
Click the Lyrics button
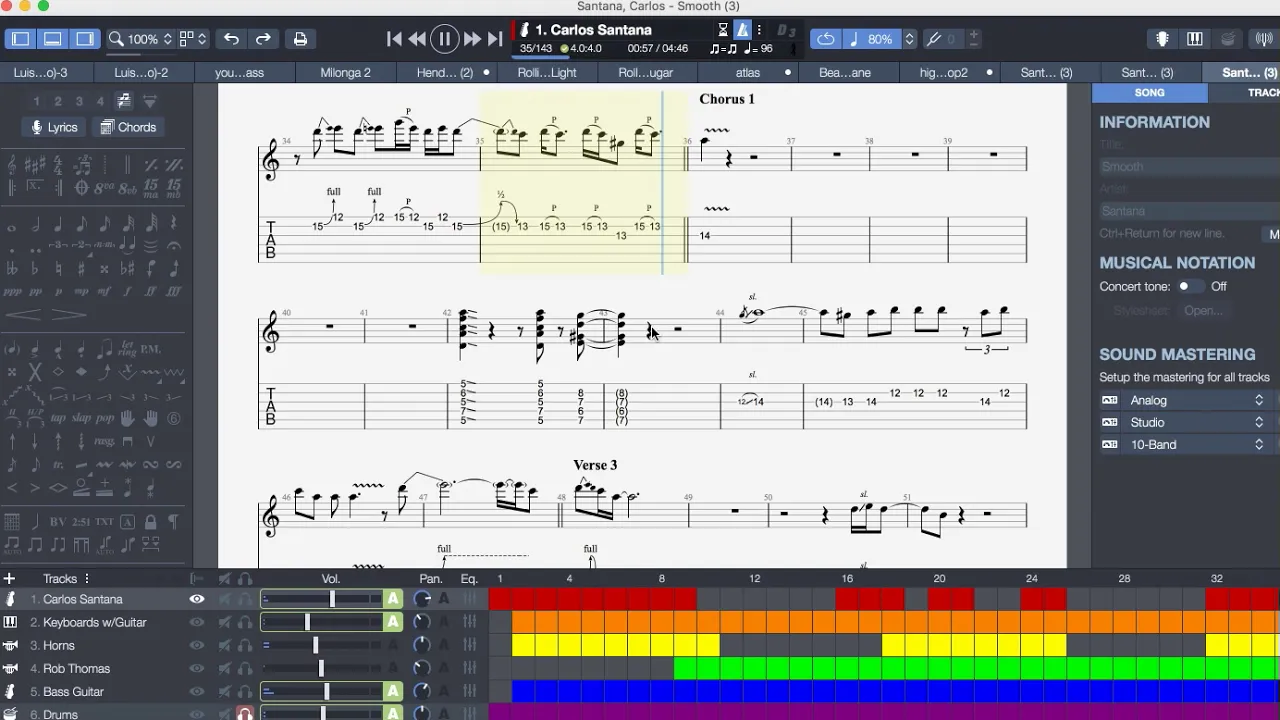click(54, 127)
